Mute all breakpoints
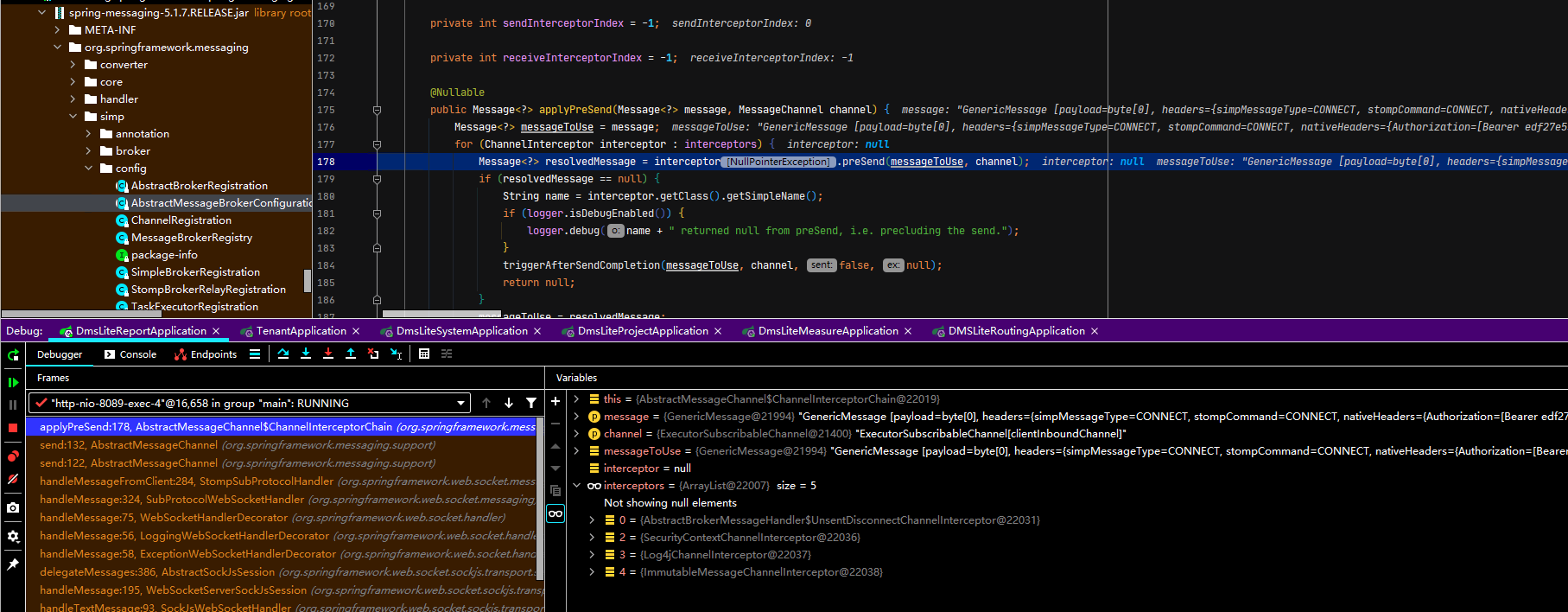The image size is (1568, 612). (x=13, y=479)
